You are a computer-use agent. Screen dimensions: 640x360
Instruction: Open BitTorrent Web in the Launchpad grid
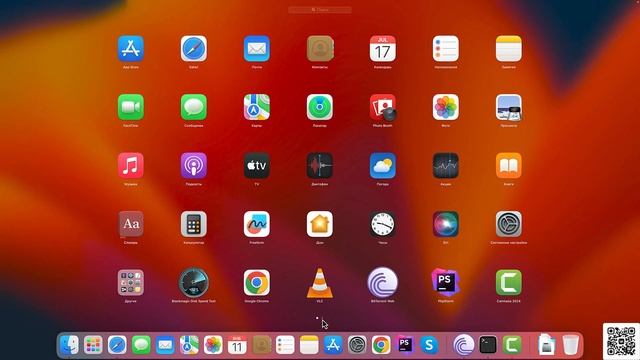point(382,282)
